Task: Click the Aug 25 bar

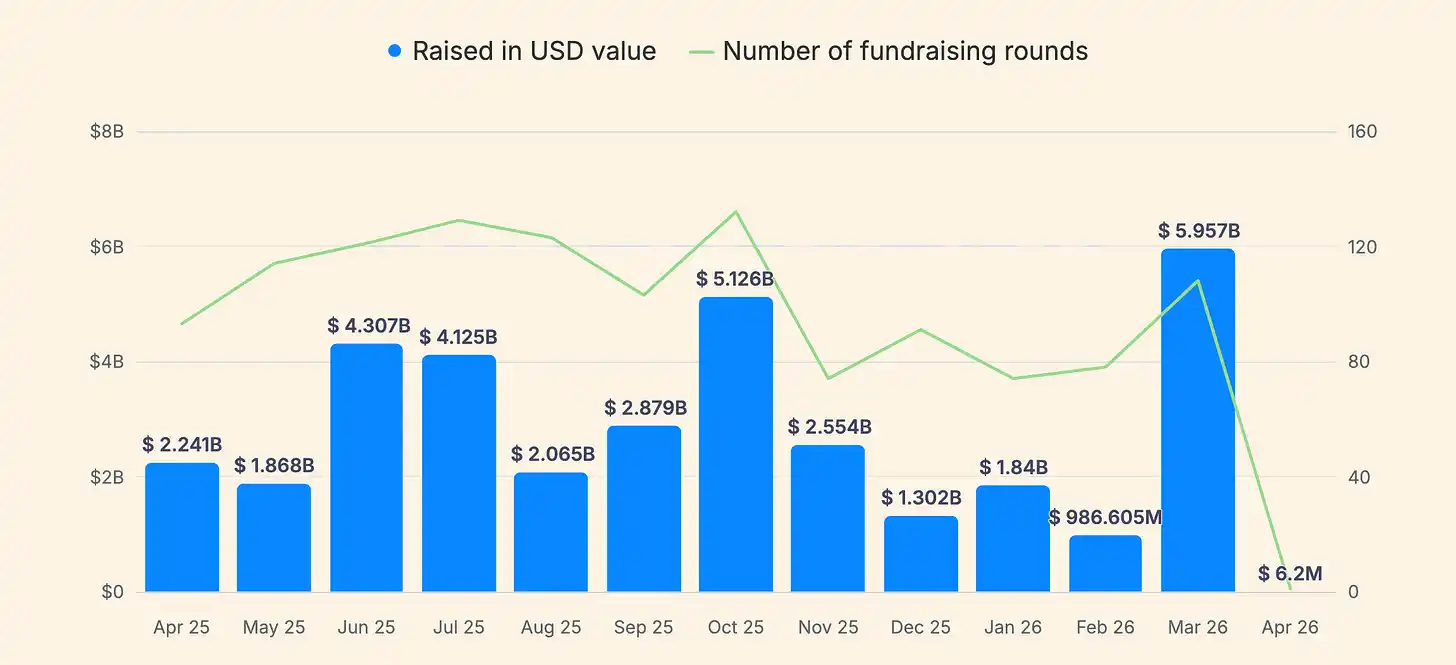Action: tap(551, 532)
